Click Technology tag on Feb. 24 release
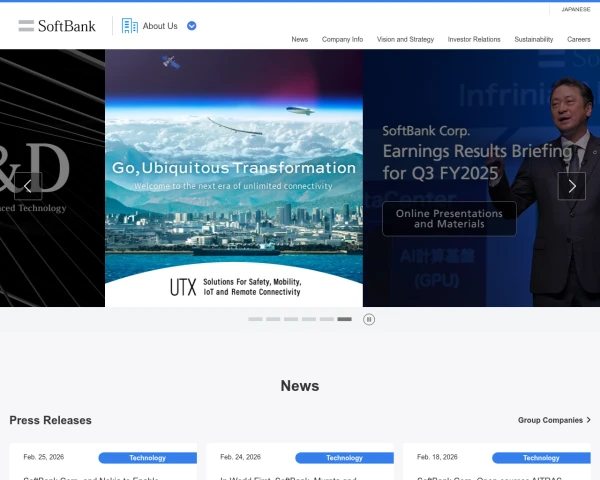Screen dimensions: 600x480 tap(344, 458)
